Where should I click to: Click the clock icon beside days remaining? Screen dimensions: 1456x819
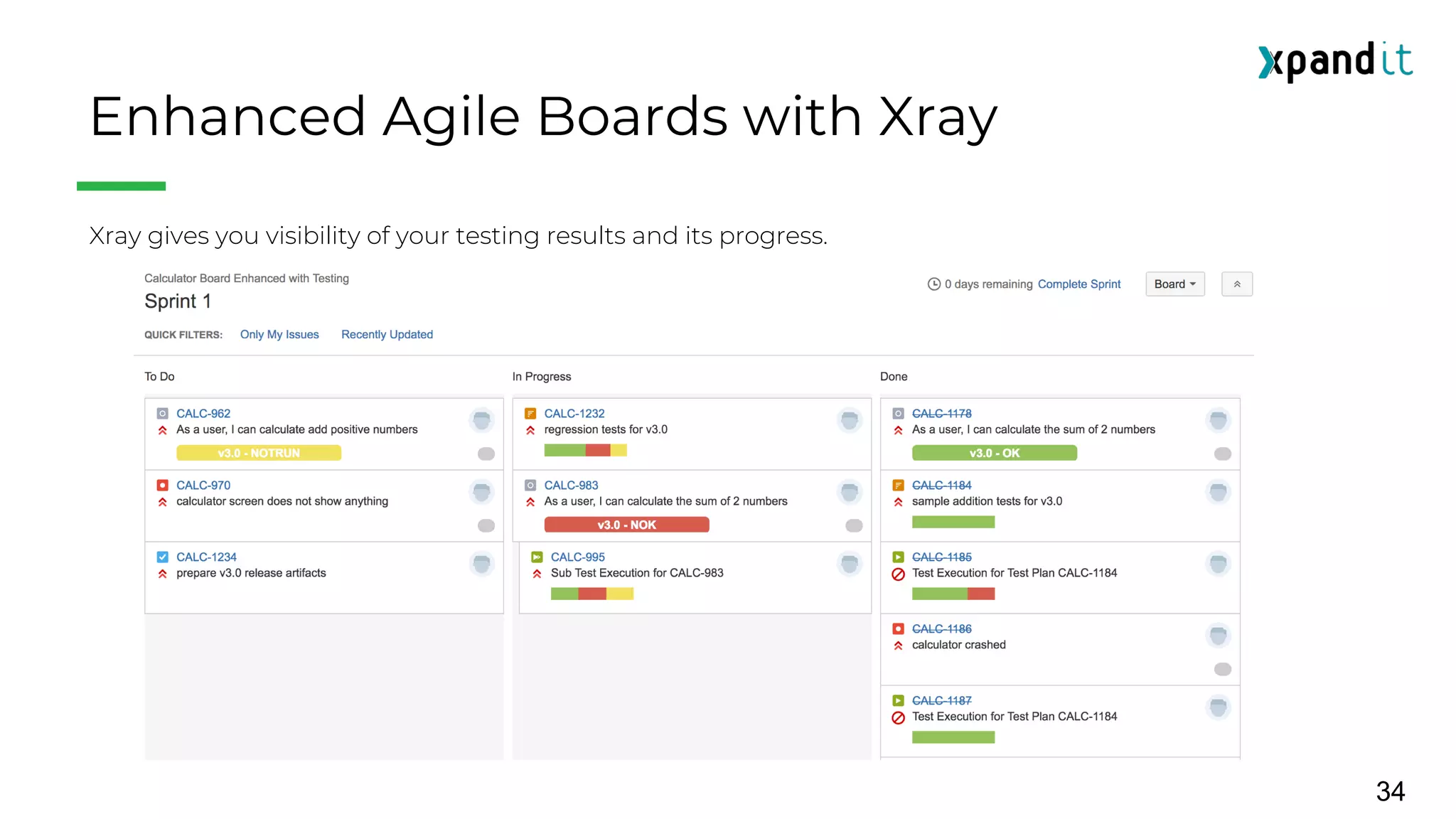pos(934,284)
